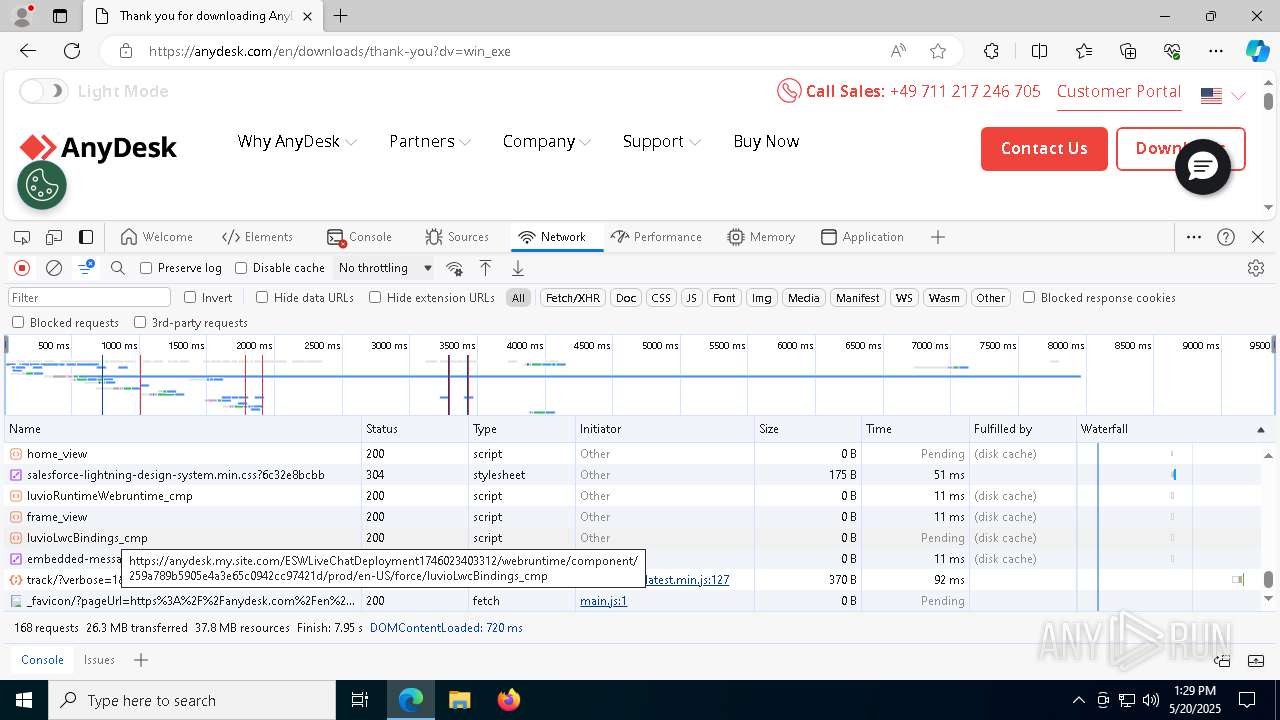Open DevTools more options ellipsis
The image size is (1280, 720).
click(1194, 237)
